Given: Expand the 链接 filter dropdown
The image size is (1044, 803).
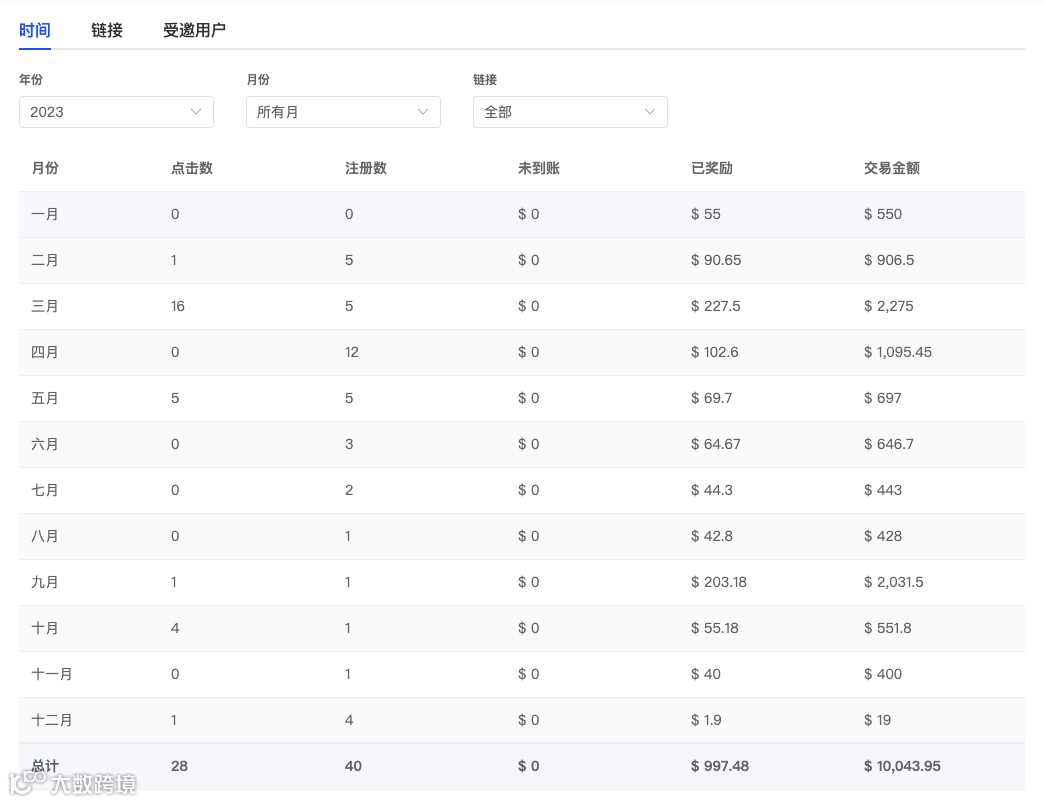Looking at the screenshot, I should click(570, 112).
